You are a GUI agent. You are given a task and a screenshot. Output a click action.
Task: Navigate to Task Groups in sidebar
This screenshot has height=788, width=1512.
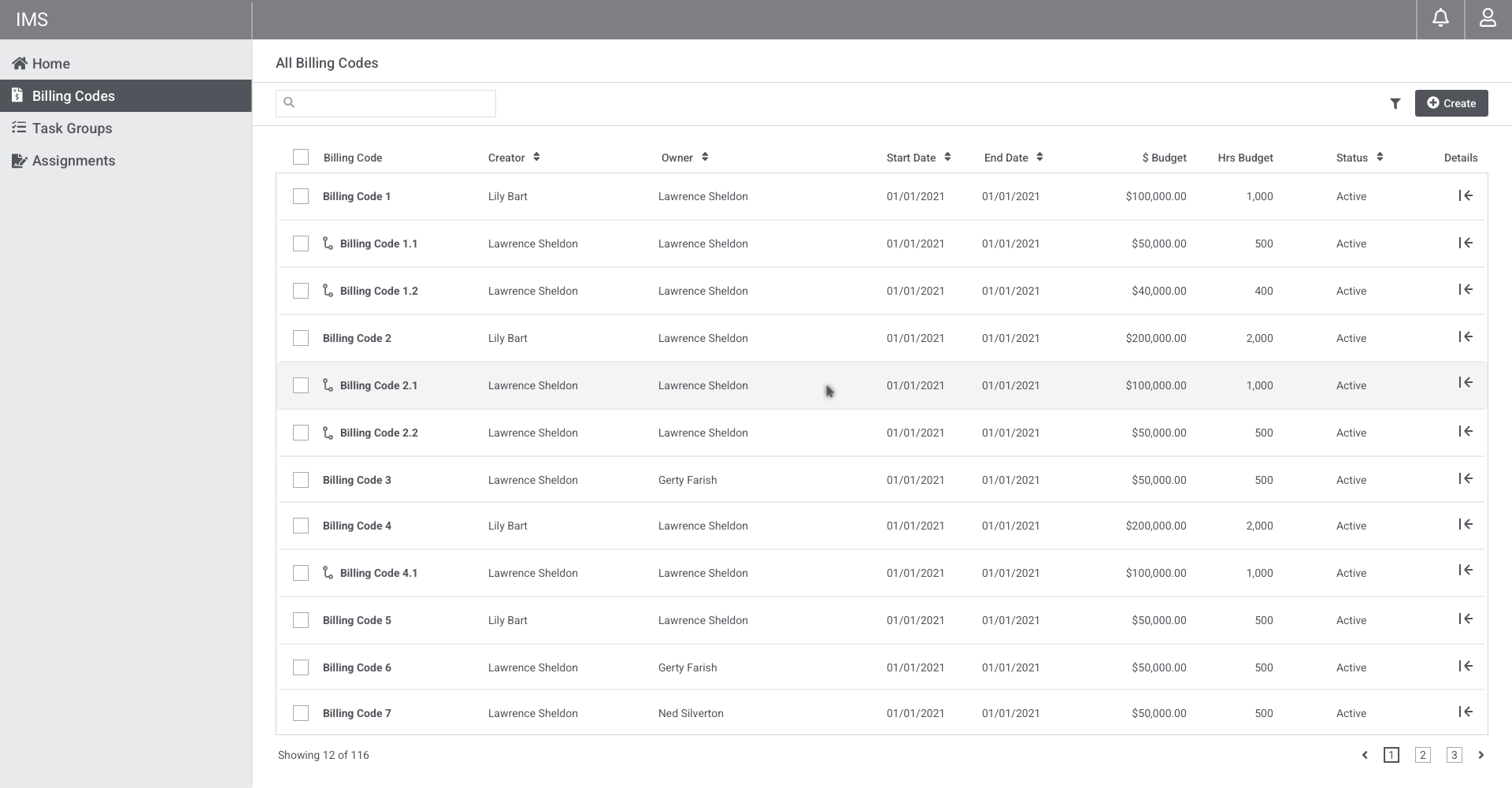coord(72,128)
